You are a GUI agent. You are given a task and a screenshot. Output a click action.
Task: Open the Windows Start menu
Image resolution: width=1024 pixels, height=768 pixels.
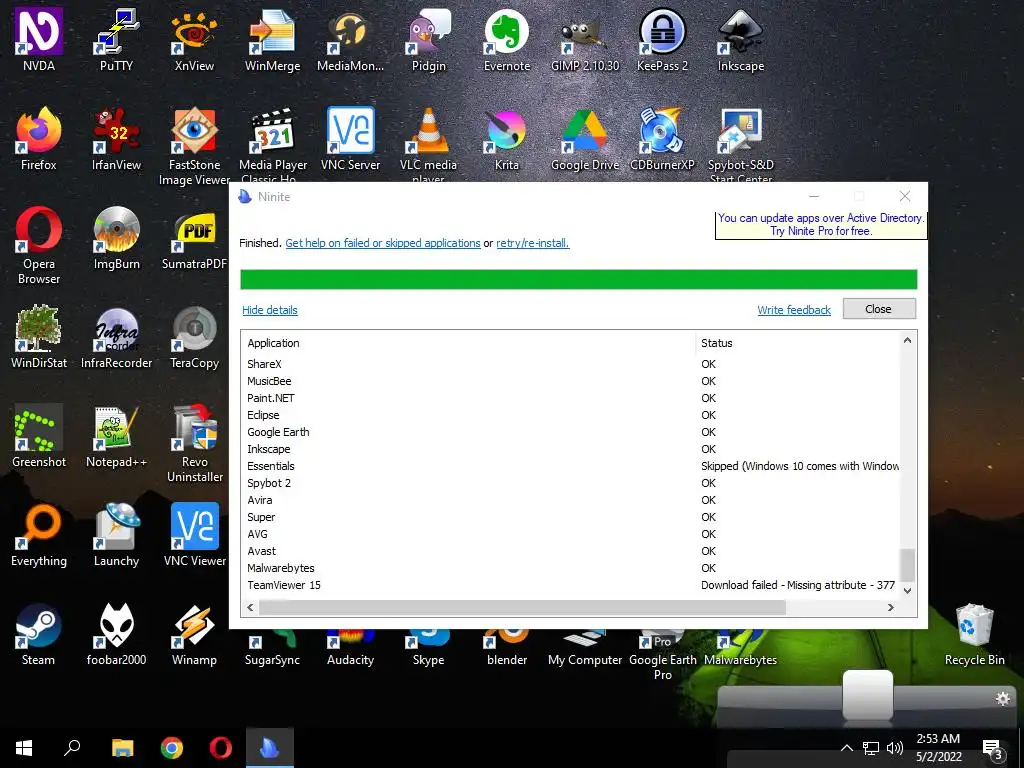(x=24, y=748)
